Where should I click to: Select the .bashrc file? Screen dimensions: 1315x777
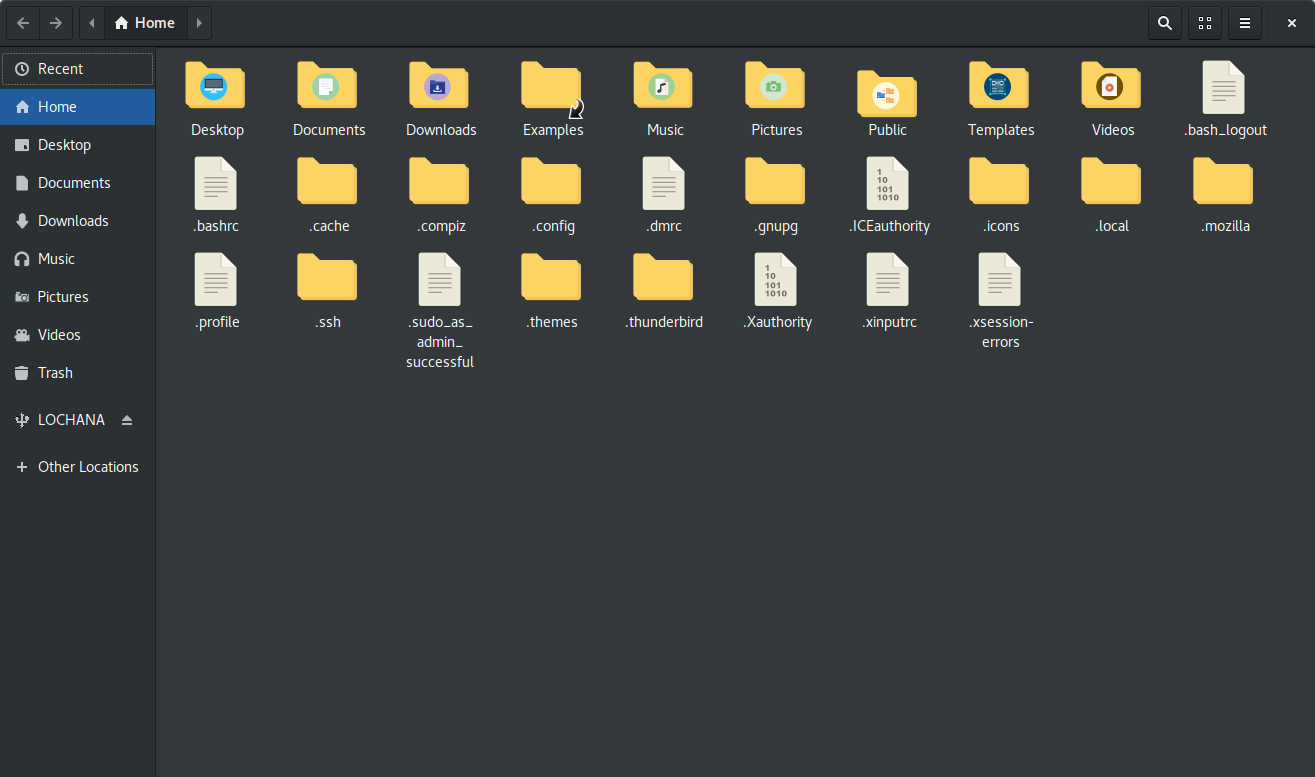click(x=215, y=183)
